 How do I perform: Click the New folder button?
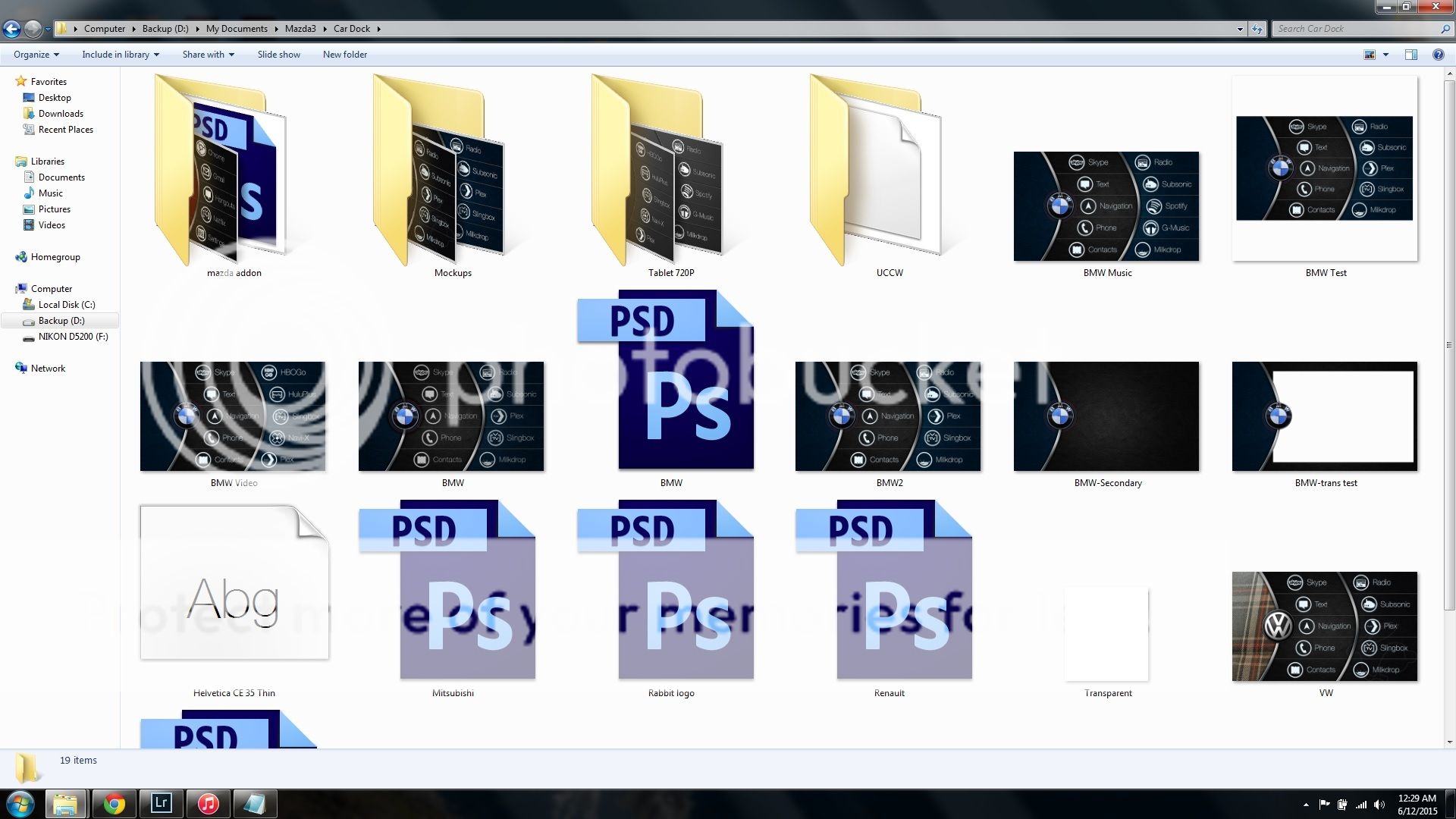pyautogui.click(x=344, y=55)
